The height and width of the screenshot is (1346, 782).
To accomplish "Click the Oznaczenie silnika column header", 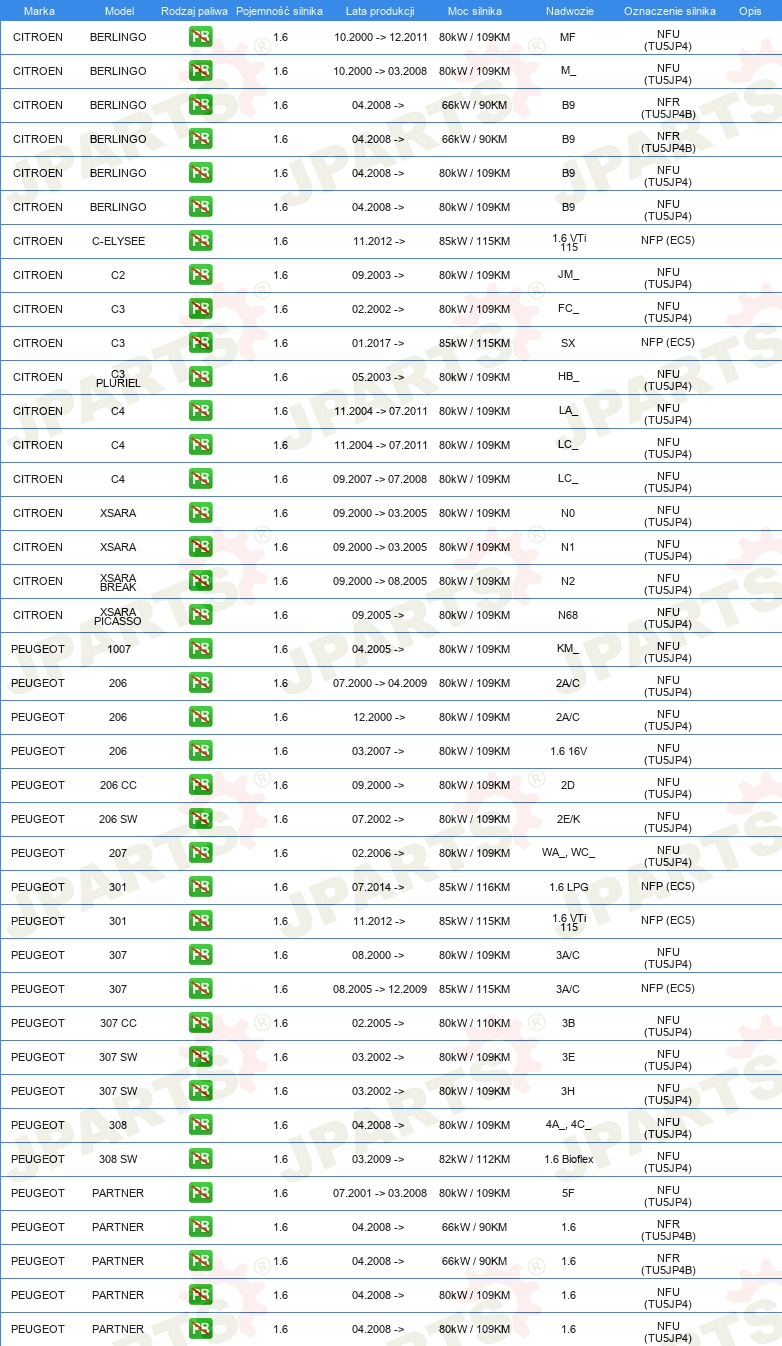I will coord(669,11).
